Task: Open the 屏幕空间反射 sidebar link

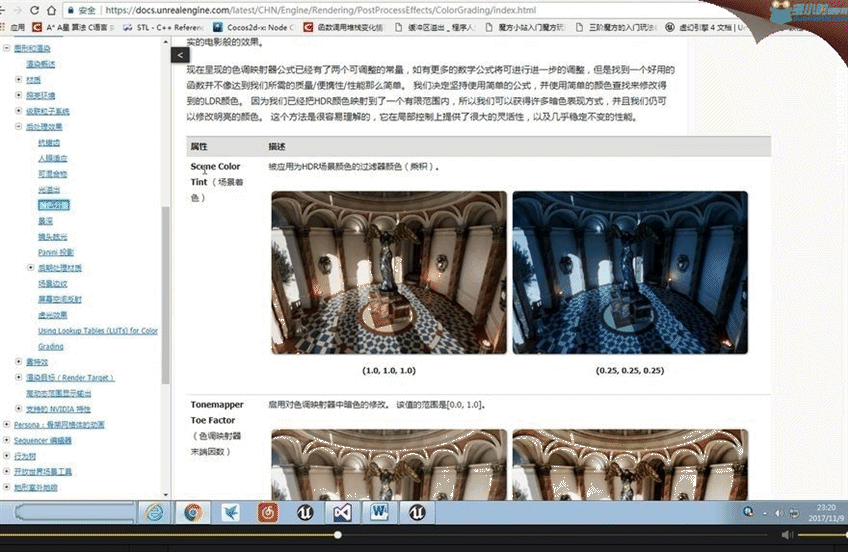Action: coord(59,300)
